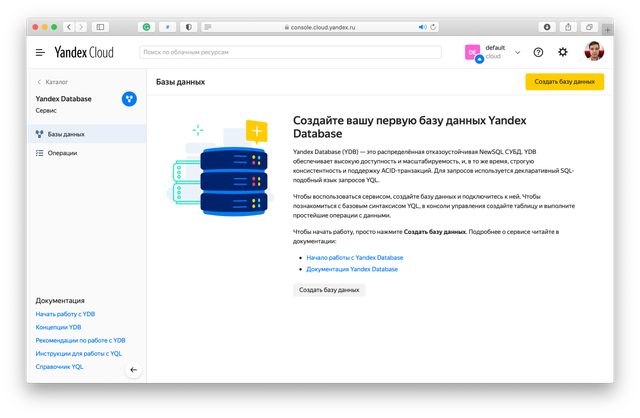Open Справочник YQL documentation link
This screenshot has height=418, width=640.
(59, 367)
